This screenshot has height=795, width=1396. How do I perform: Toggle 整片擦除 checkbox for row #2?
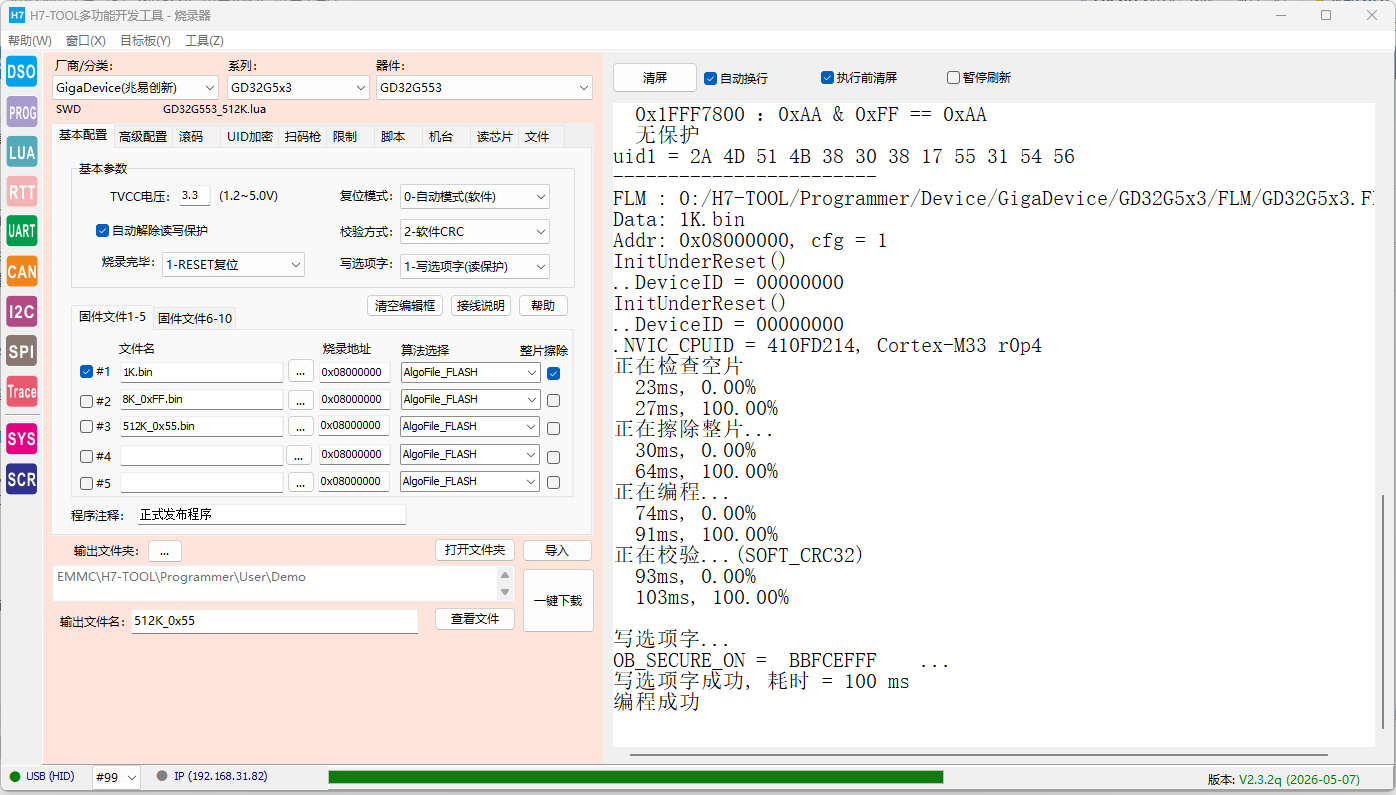click(553, 400)
